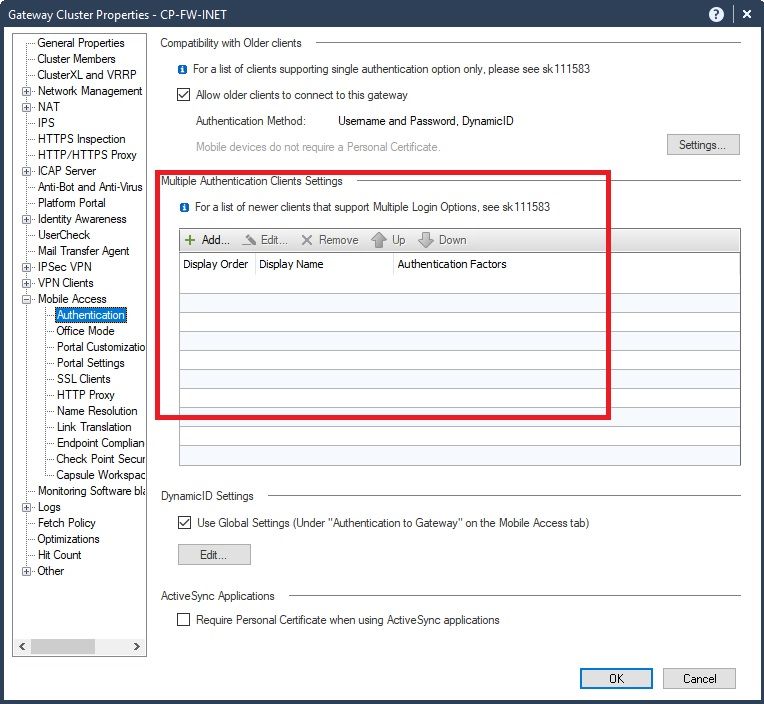
Task: Enable Require Personal Certificate for ActiveSync checkbox
Action: coord(184,620)
